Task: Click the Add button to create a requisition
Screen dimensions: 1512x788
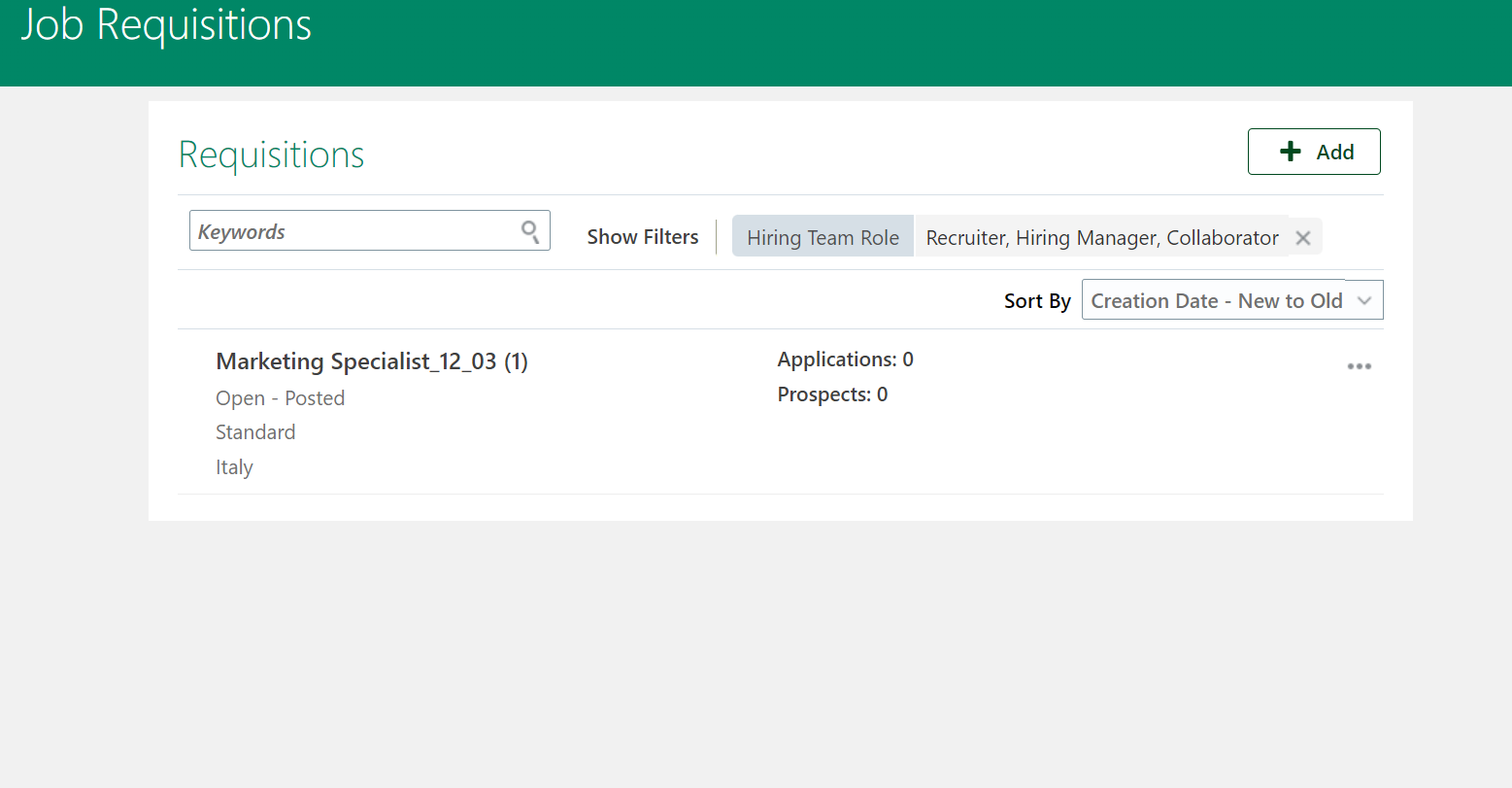Action: point(1314,151)
